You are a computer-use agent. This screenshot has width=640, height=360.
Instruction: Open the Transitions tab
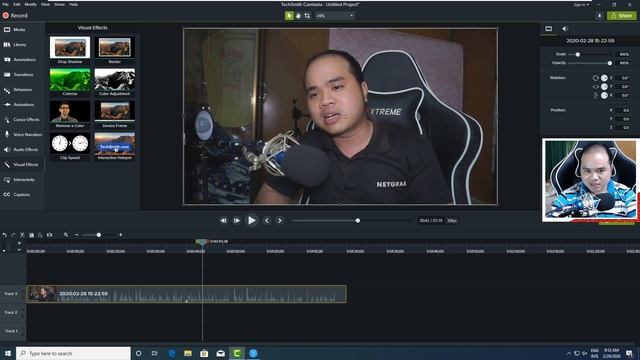(22, 75)
